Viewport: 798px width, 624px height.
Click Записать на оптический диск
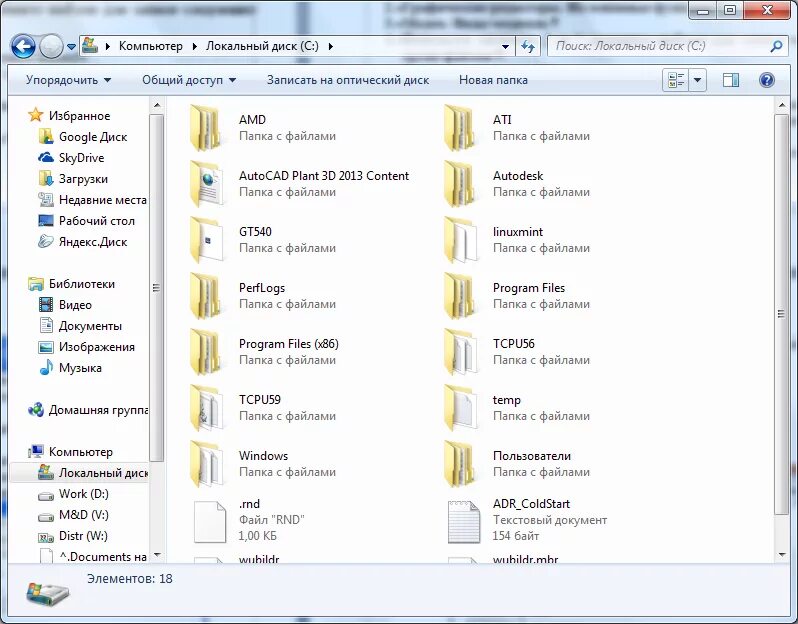(348, 80)
